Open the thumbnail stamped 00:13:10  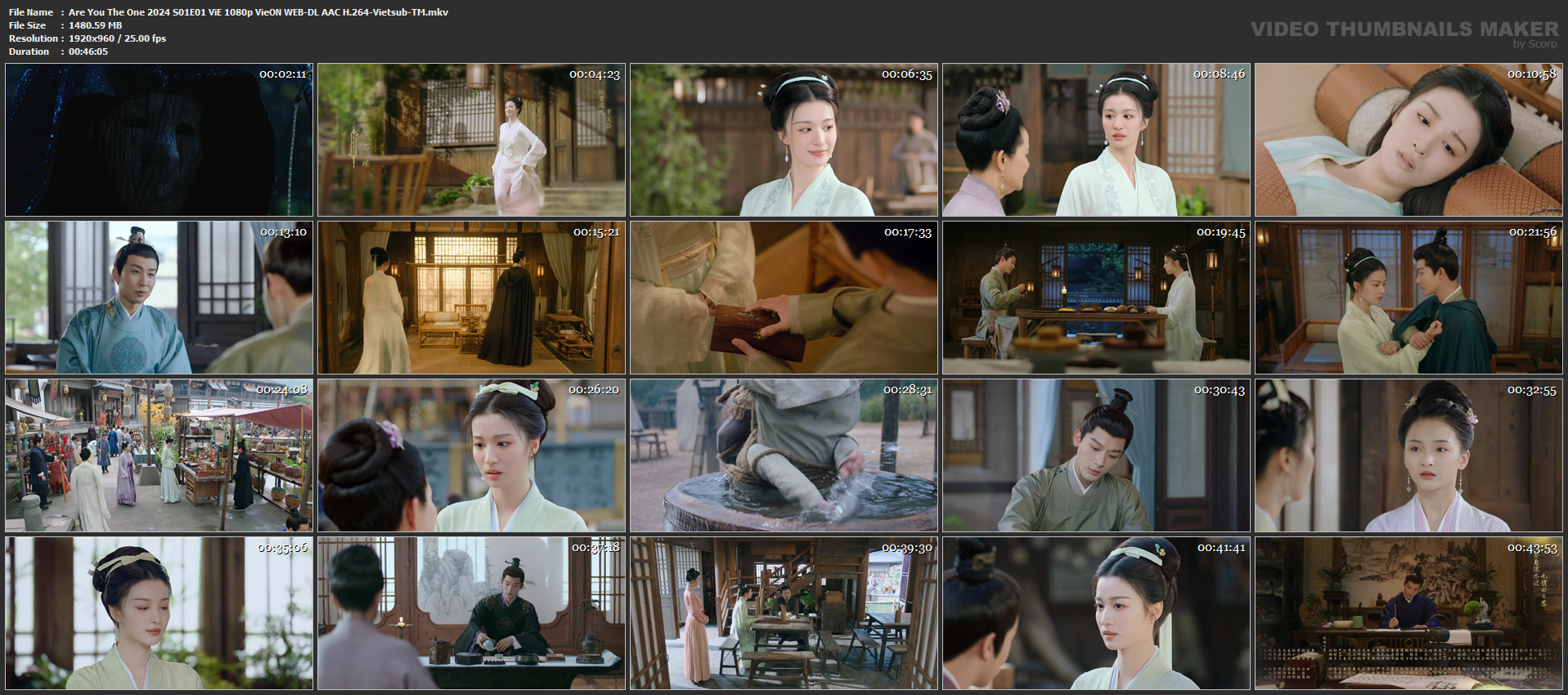coord(159,298)
